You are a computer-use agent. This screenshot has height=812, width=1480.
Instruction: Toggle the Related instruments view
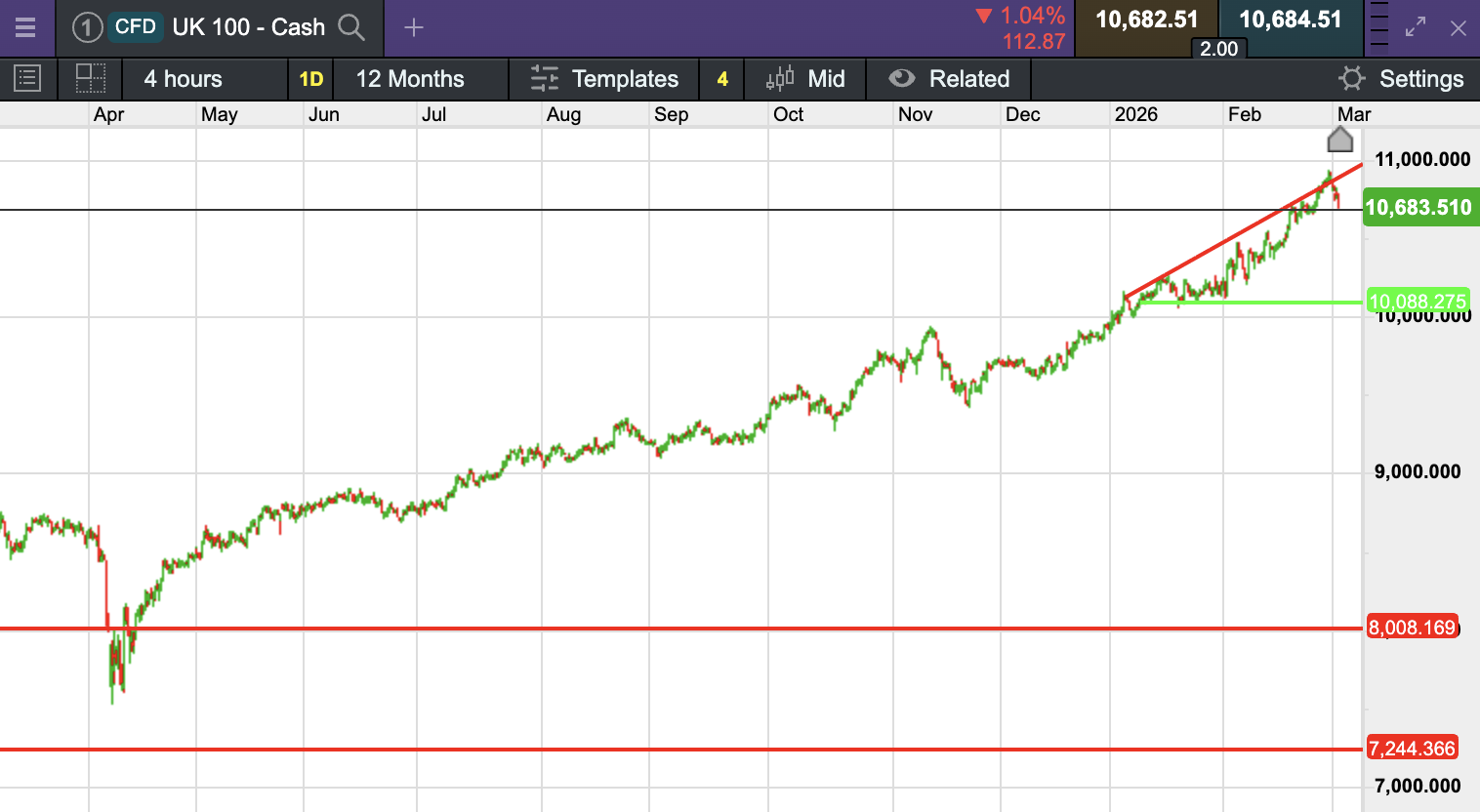pos(949,79)
